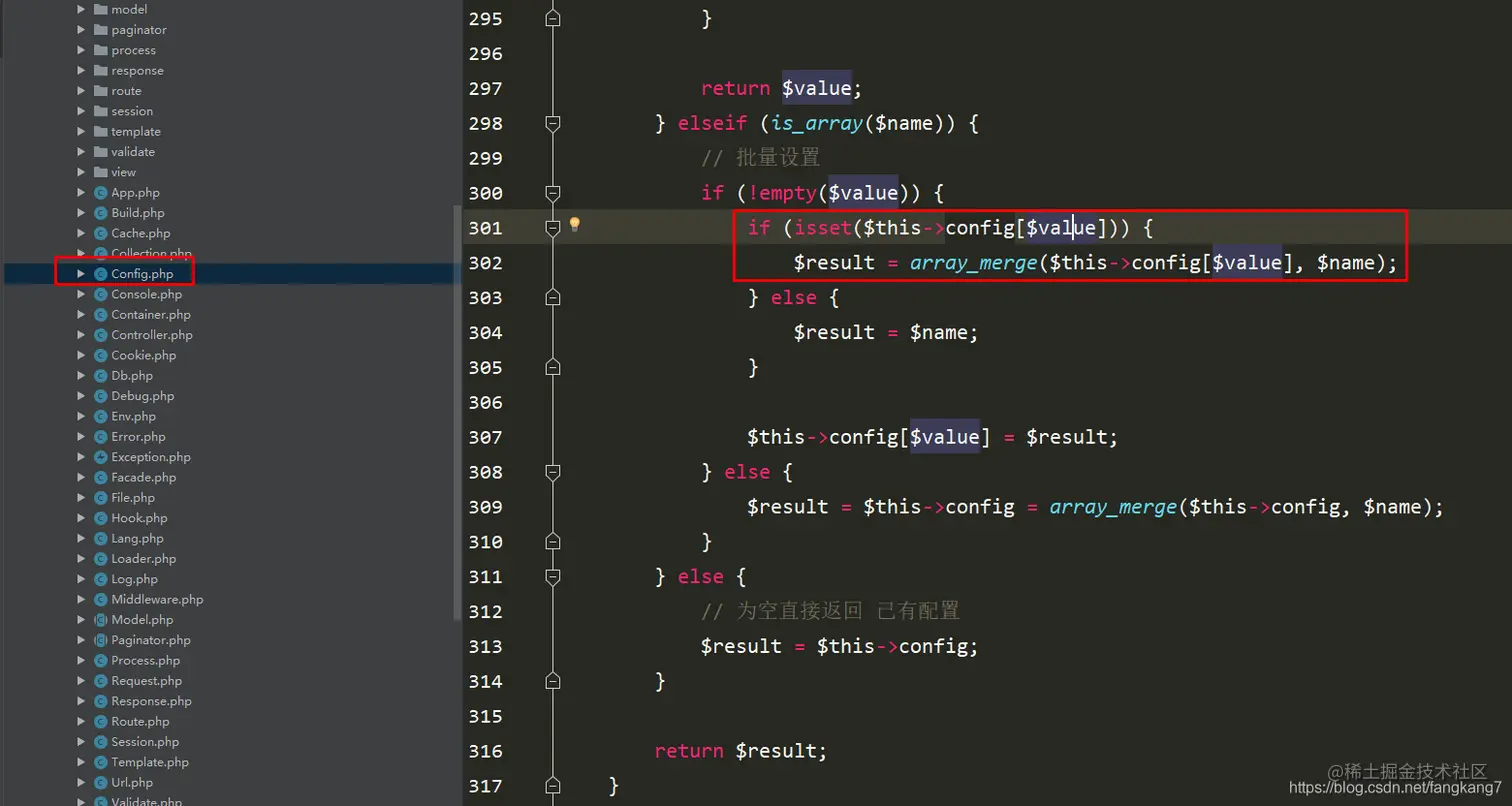This screenshot has width=1512, height=806.
Task: Click the folder icon of the model directory
Action: (x=101, y=10)
